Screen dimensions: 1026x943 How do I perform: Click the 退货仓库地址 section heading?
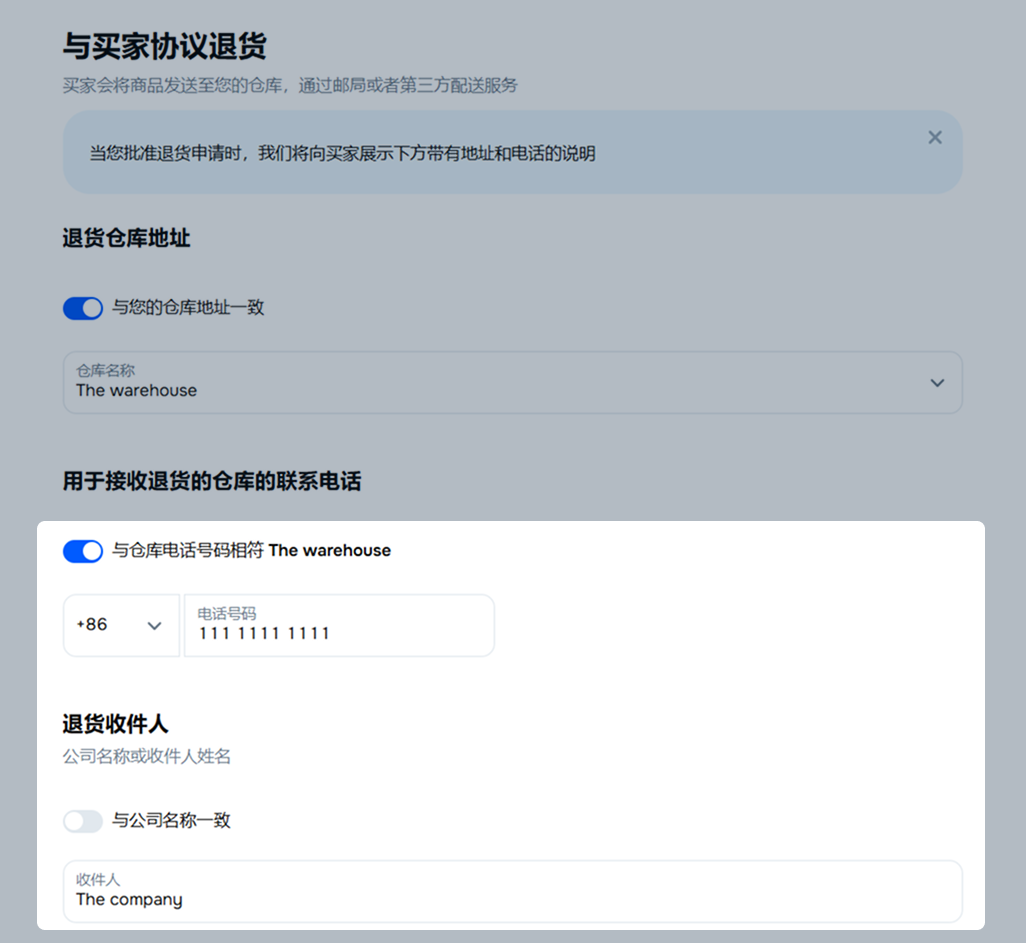coord(126,238)
